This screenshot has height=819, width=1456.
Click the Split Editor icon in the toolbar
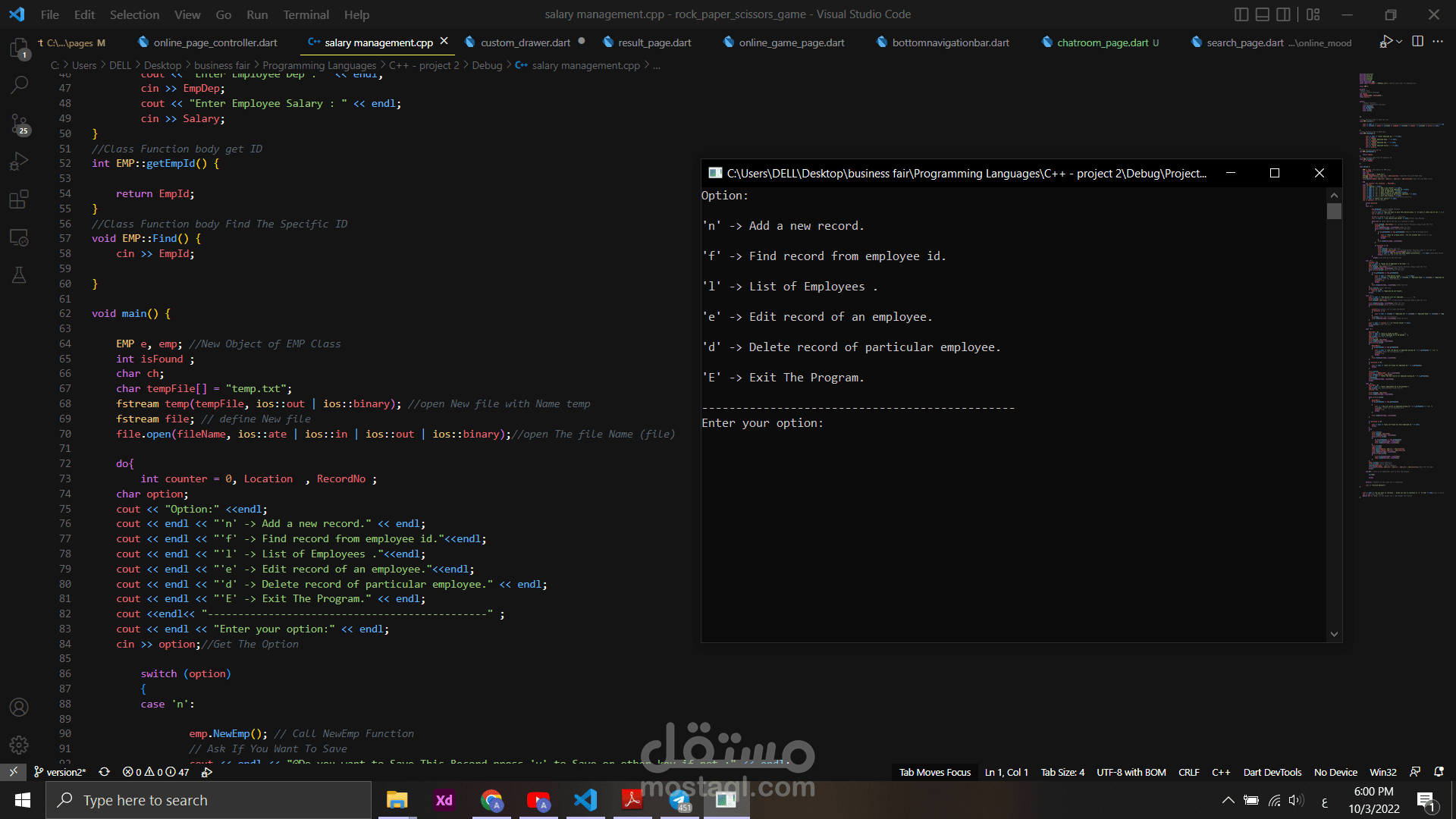point(1417,42)
